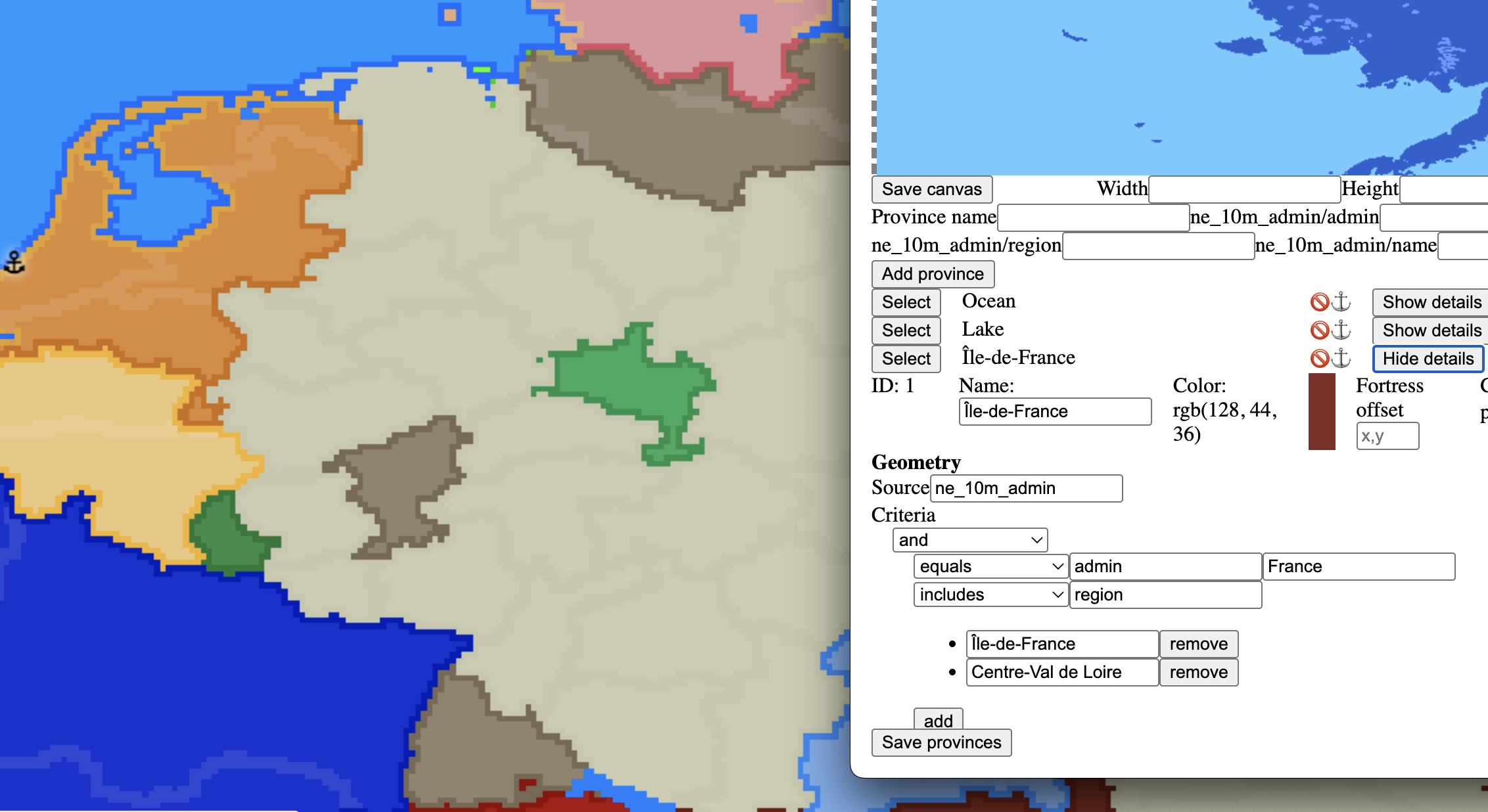1488x812 pixels.
Task: Click the prohibited icon in the Lake row
Action: (x=1320, y=330)
